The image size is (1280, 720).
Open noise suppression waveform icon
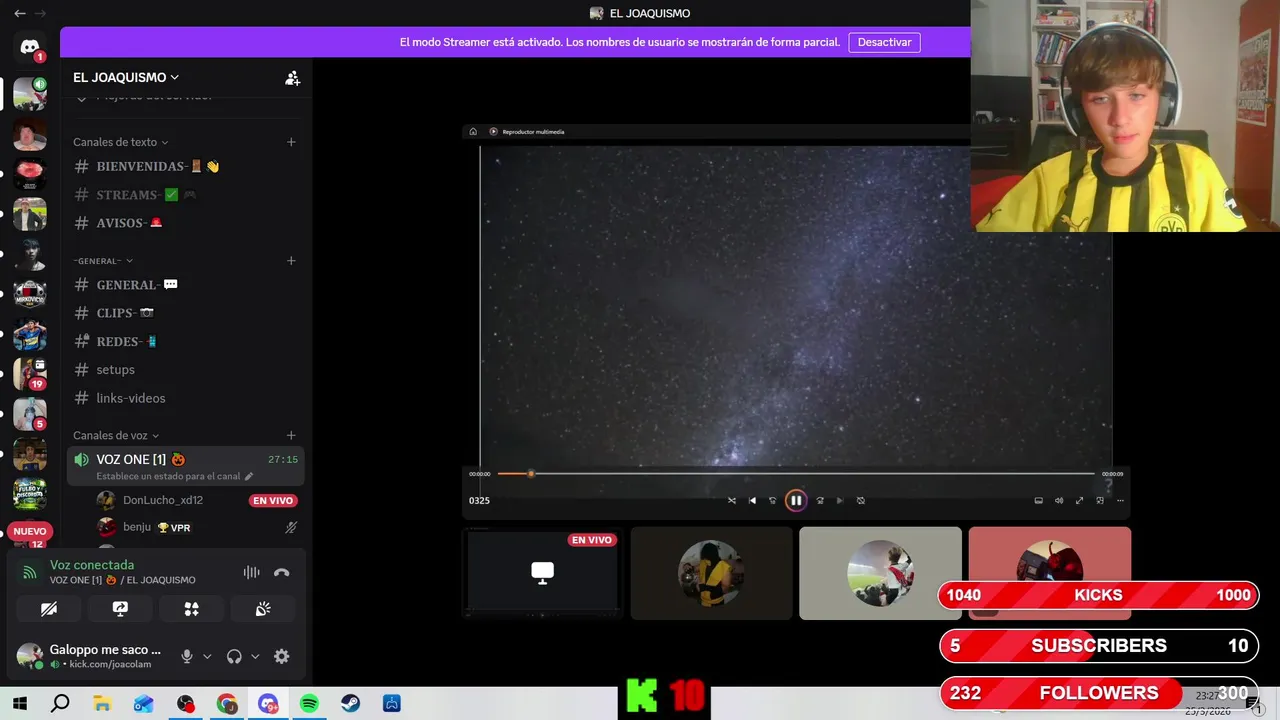click(251, 572)
